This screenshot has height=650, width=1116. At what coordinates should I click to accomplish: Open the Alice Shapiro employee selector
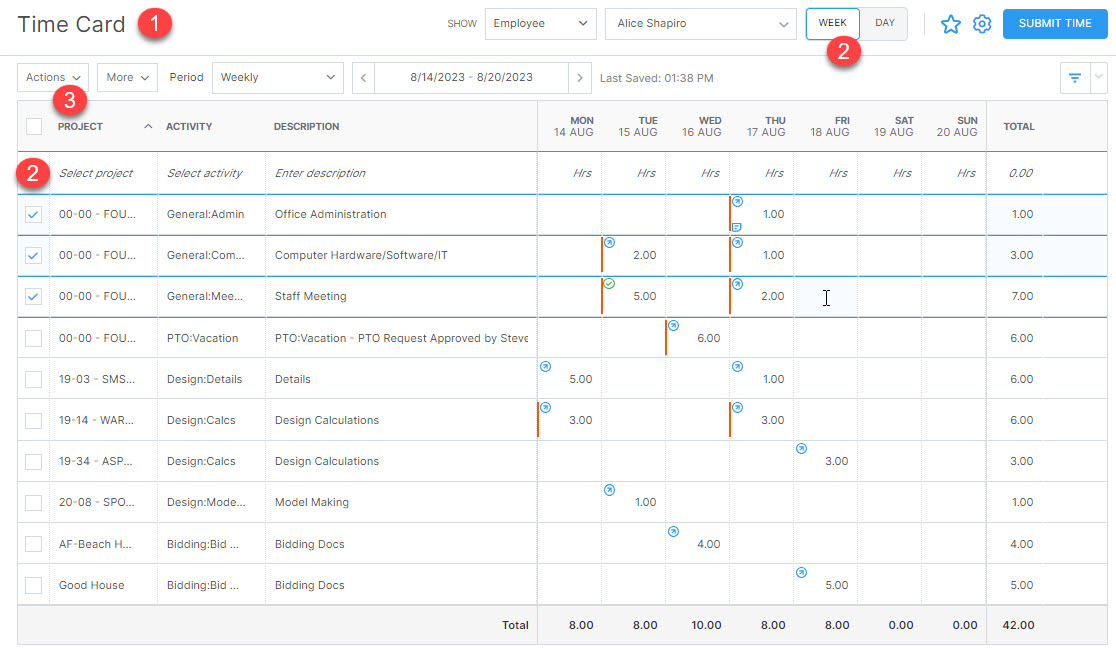(x=700, y=23)
